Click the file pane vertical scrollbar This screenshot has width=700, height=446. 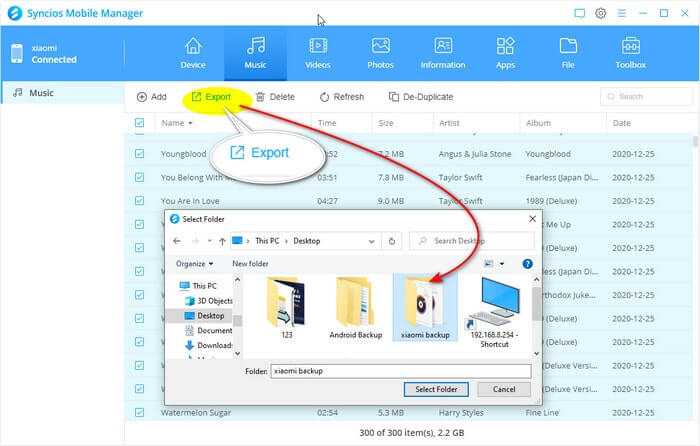(x=537, y=304)
